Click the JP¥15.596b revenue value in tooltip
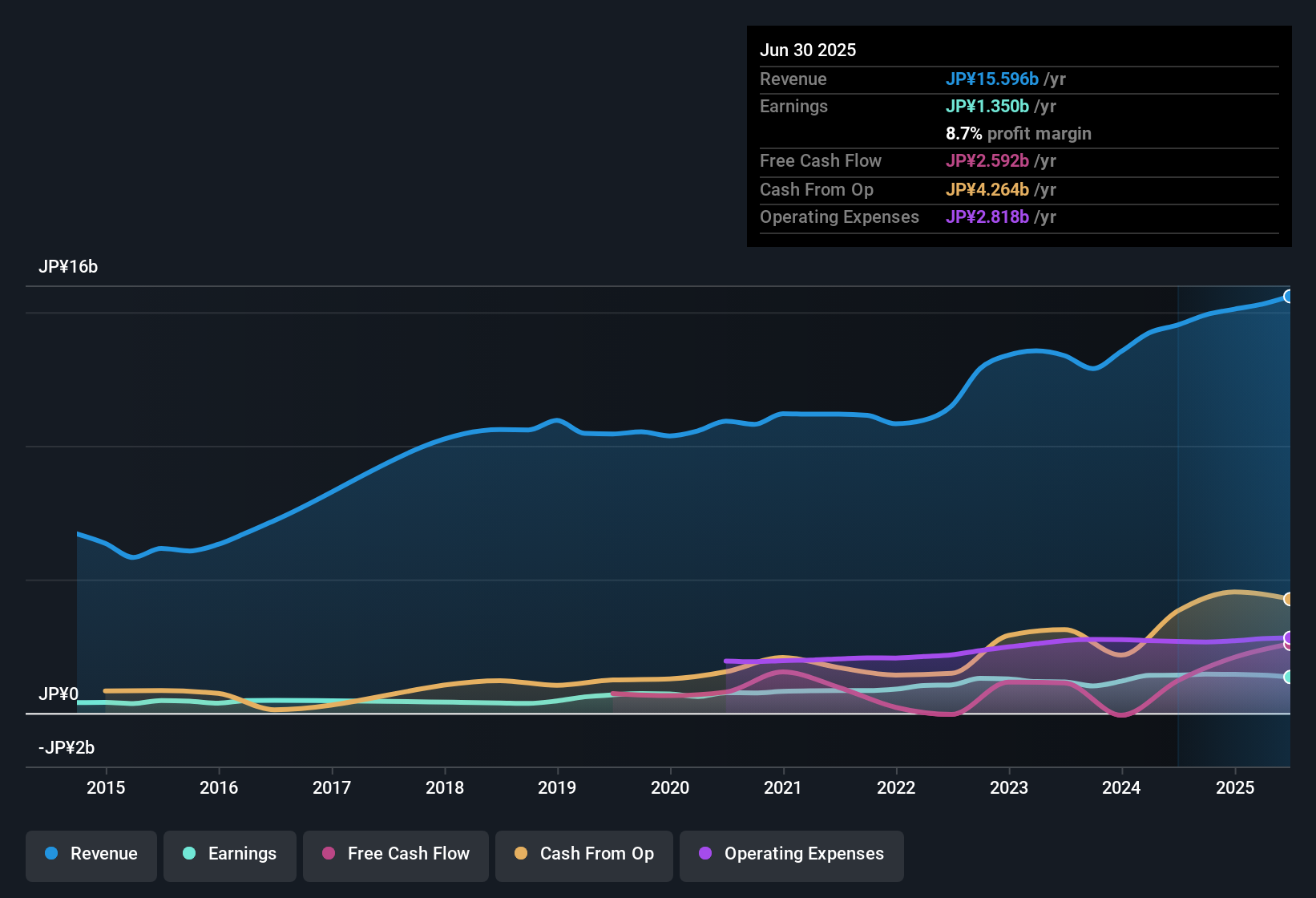The height and width of the screenshot is (898, 1316). point(992,79)
